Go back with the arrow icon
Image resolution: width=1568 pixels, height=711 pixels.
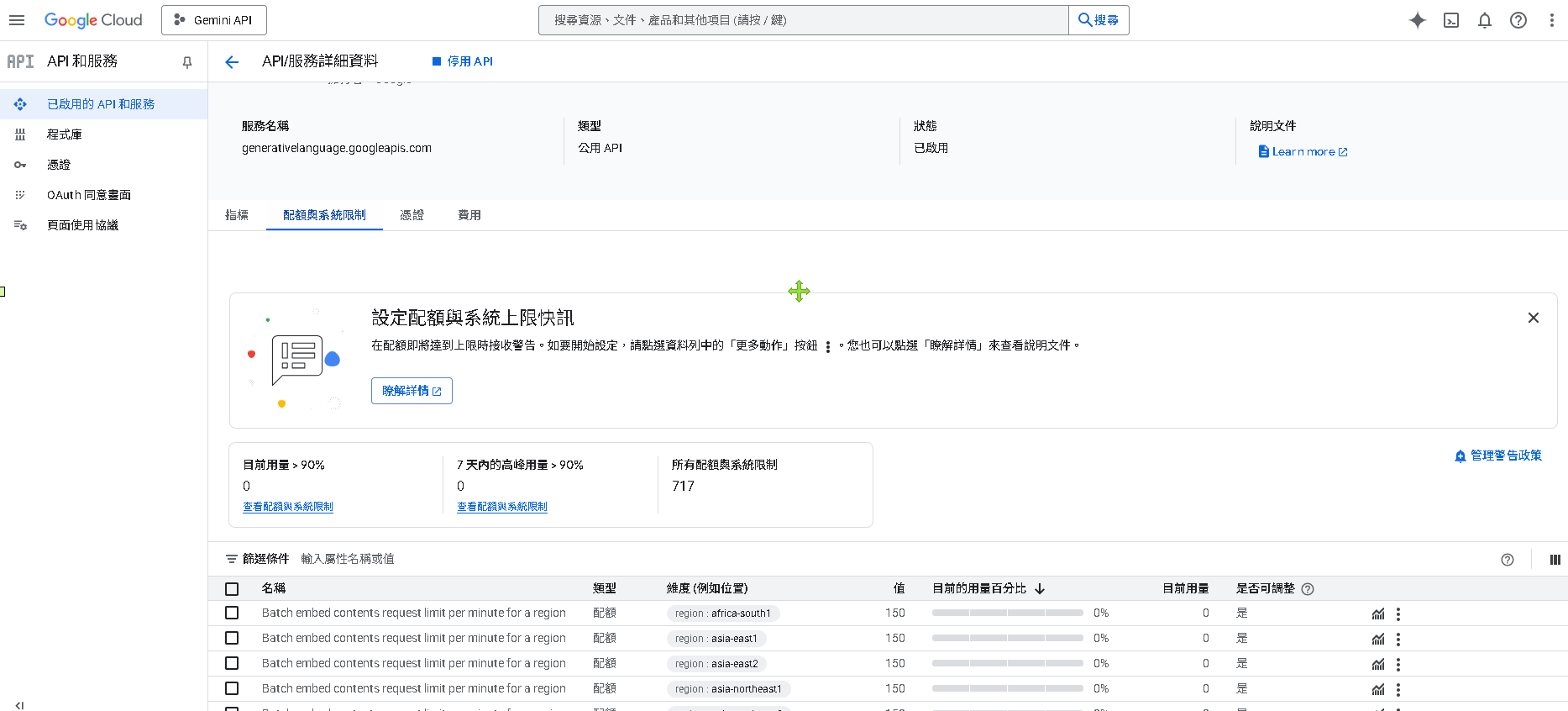coord(232,61)
